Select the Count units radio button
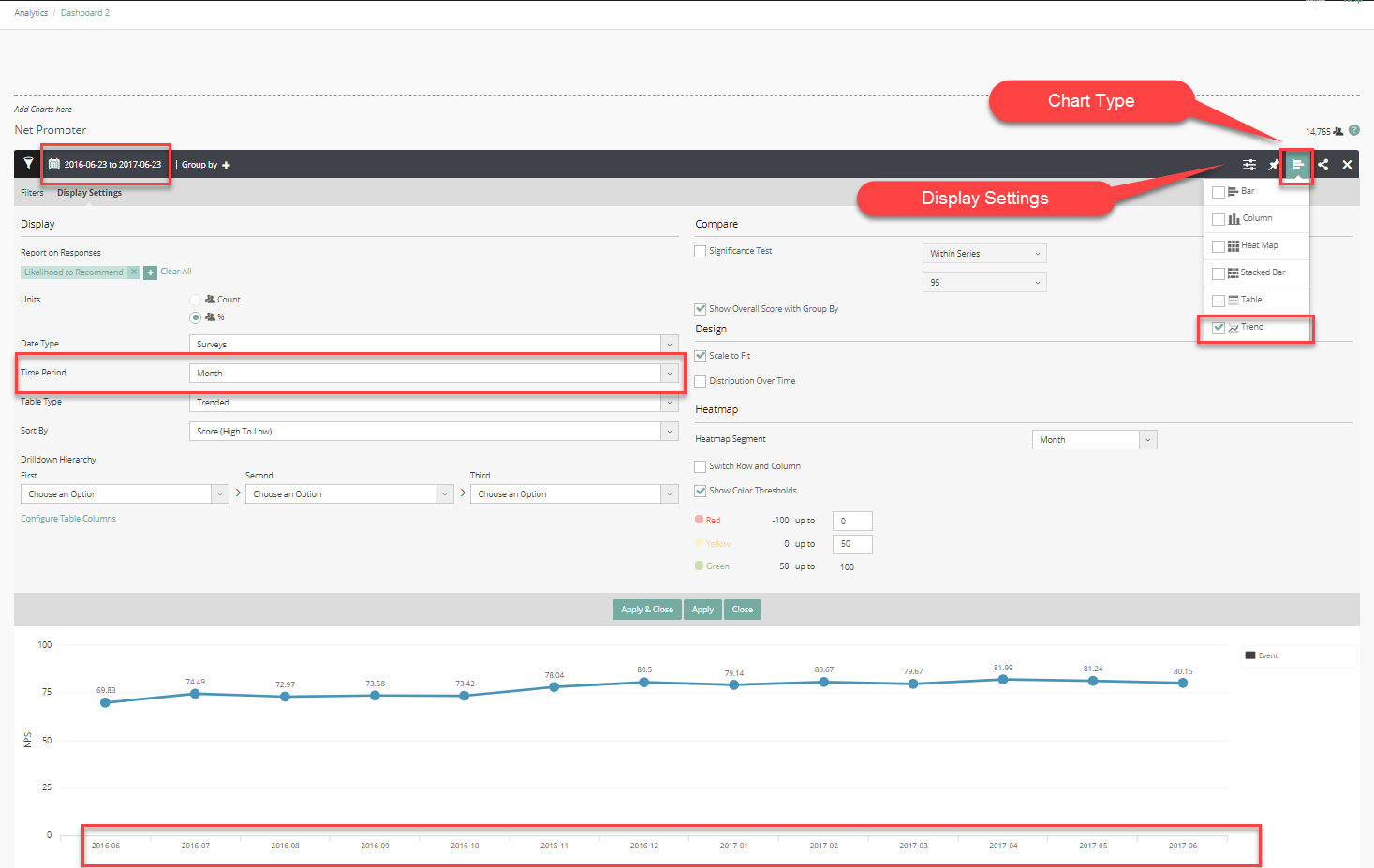The image size is (1374, 868). pos(195,300)
